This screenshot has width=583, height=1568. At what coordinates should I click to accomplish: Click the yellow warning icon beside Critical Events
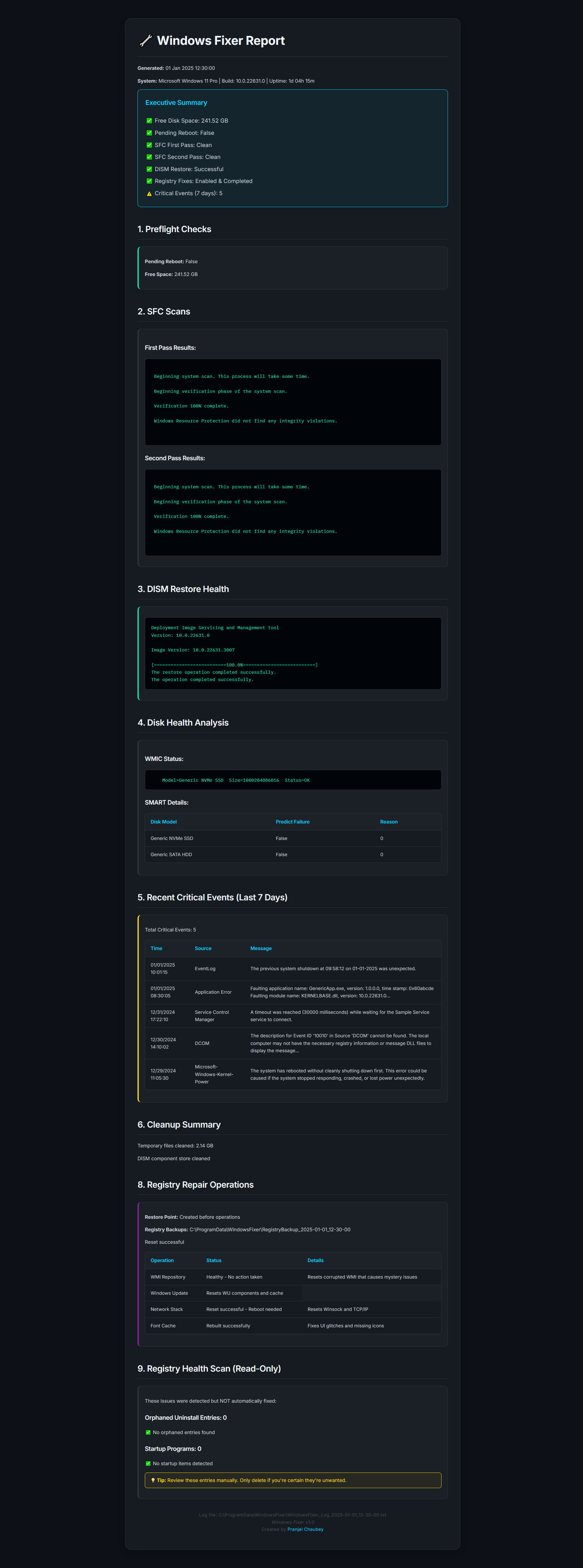pyautogui.click(x=149, y=194)
